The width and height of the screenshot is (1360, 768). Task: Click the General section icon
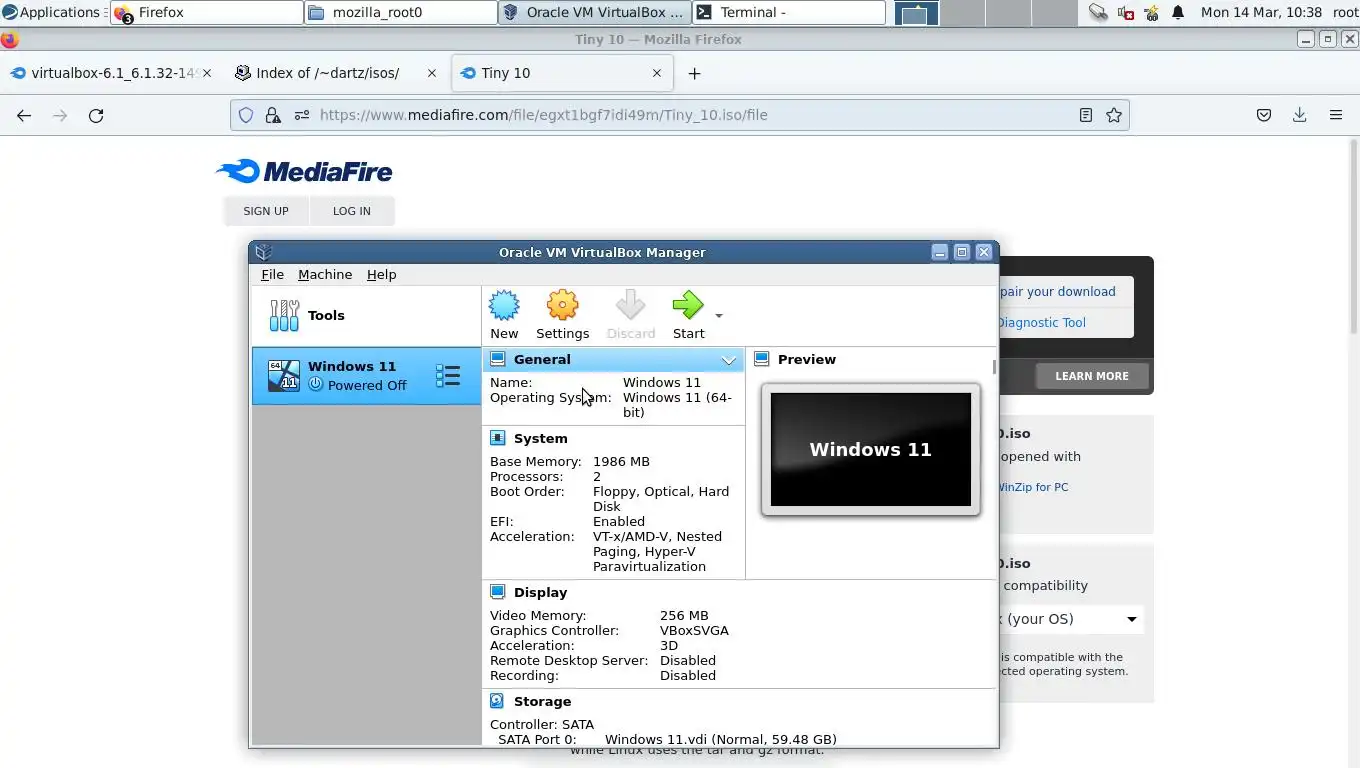497,359
